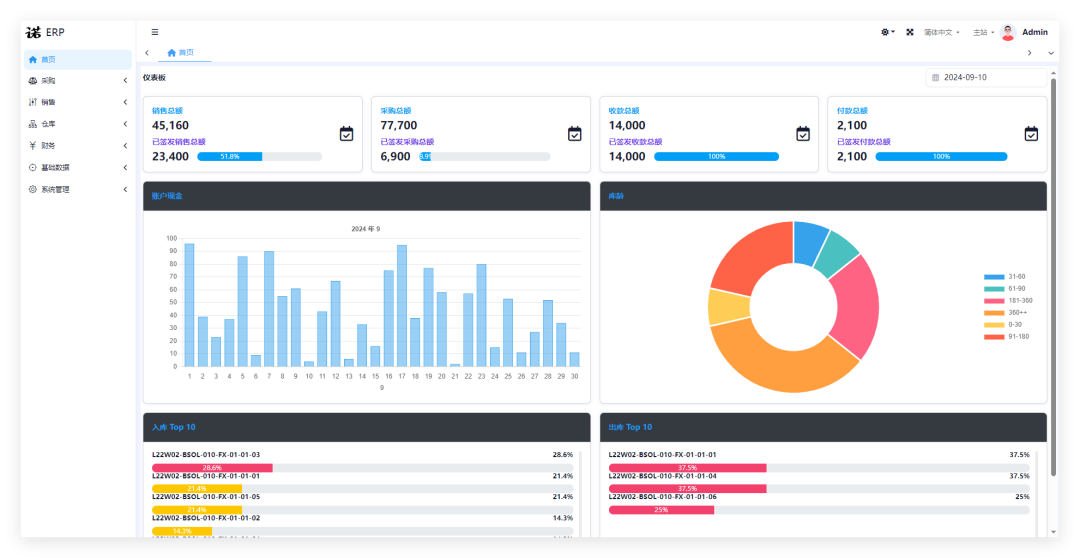Click the calendar icon inside the date field
The height and width of the screenshot is (558, 1080).
tap(935, 78)
